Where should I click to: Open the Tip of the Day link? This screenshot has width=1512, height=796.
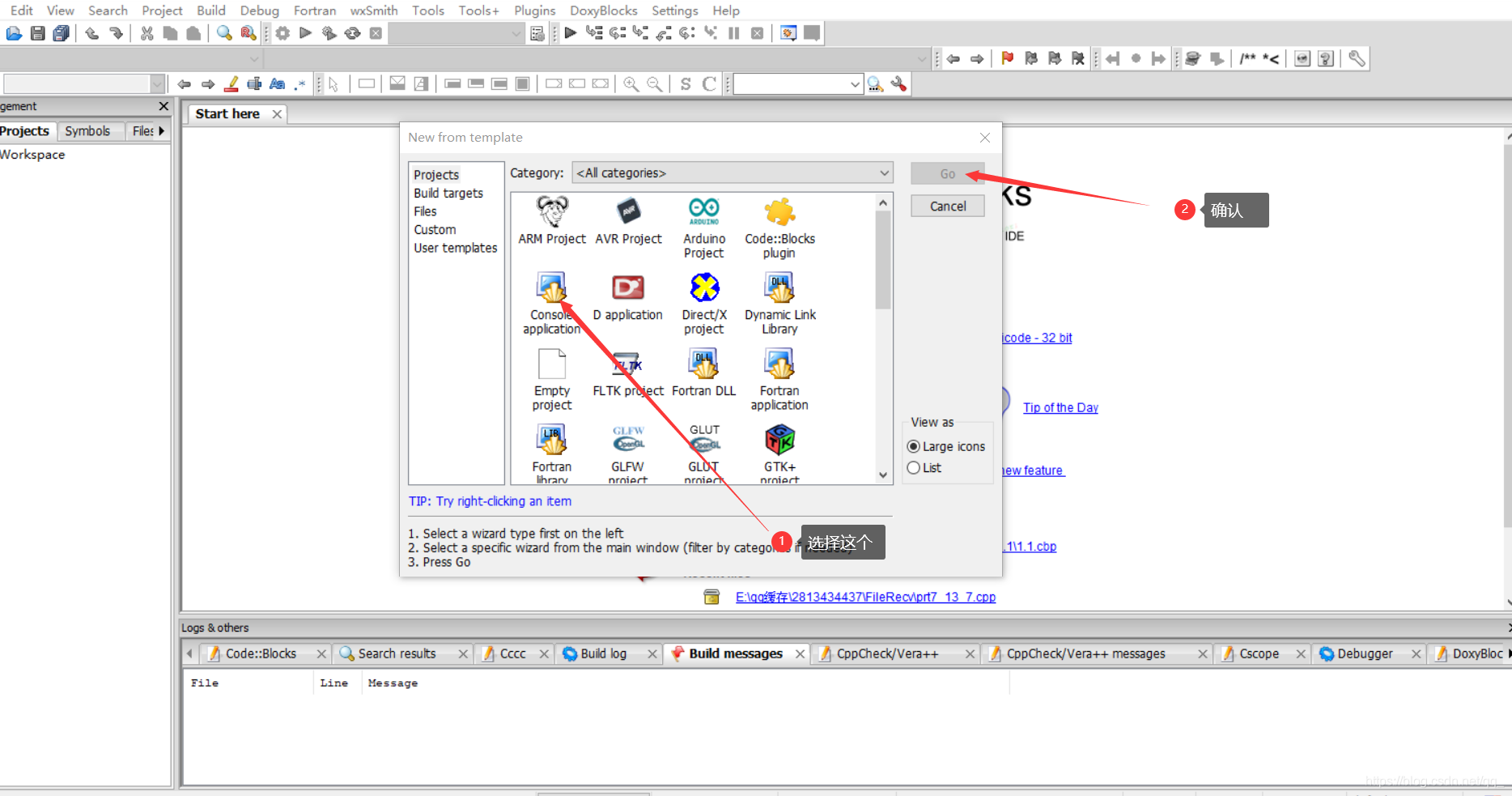[x=1060, y=408]
